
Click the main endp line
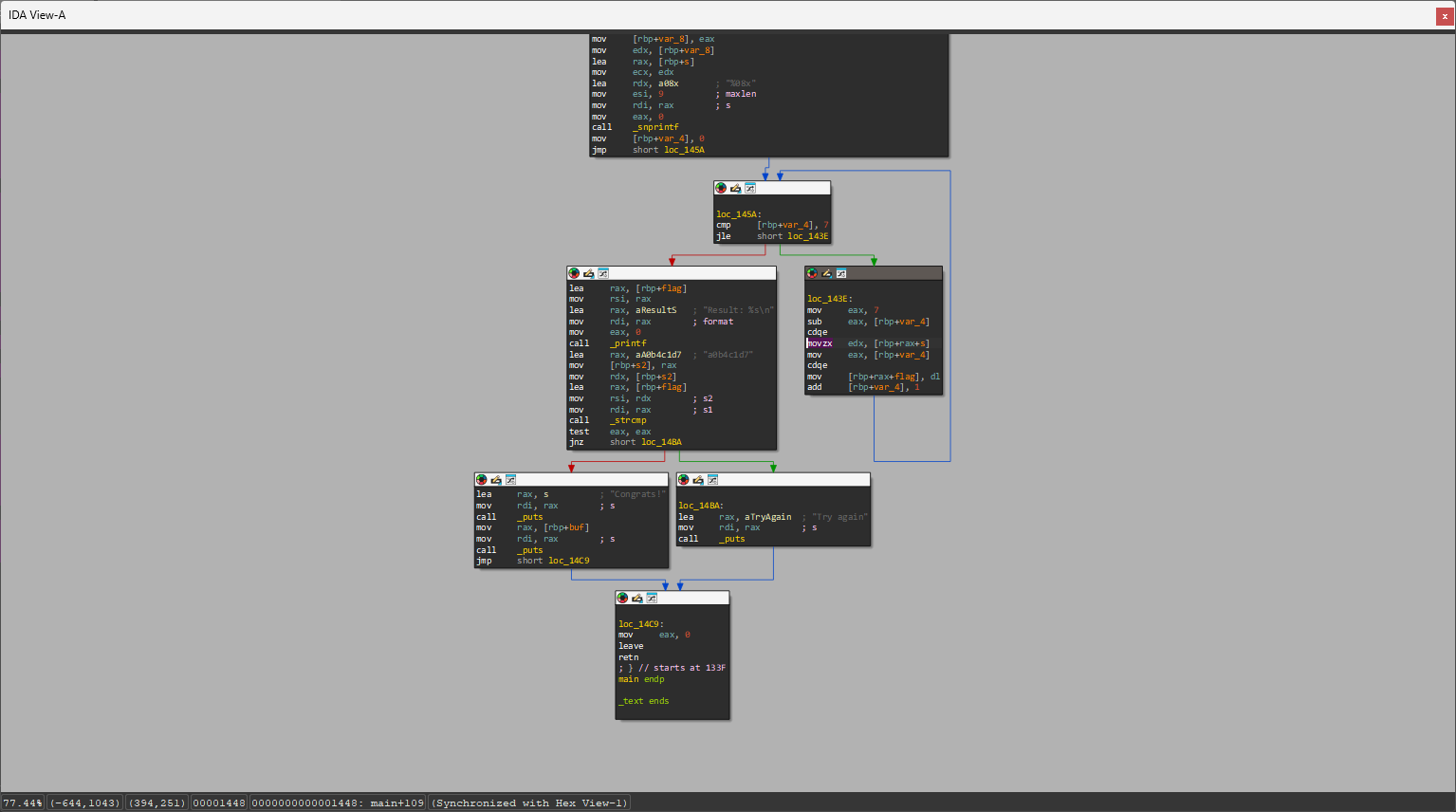click(x=641, y=679)
